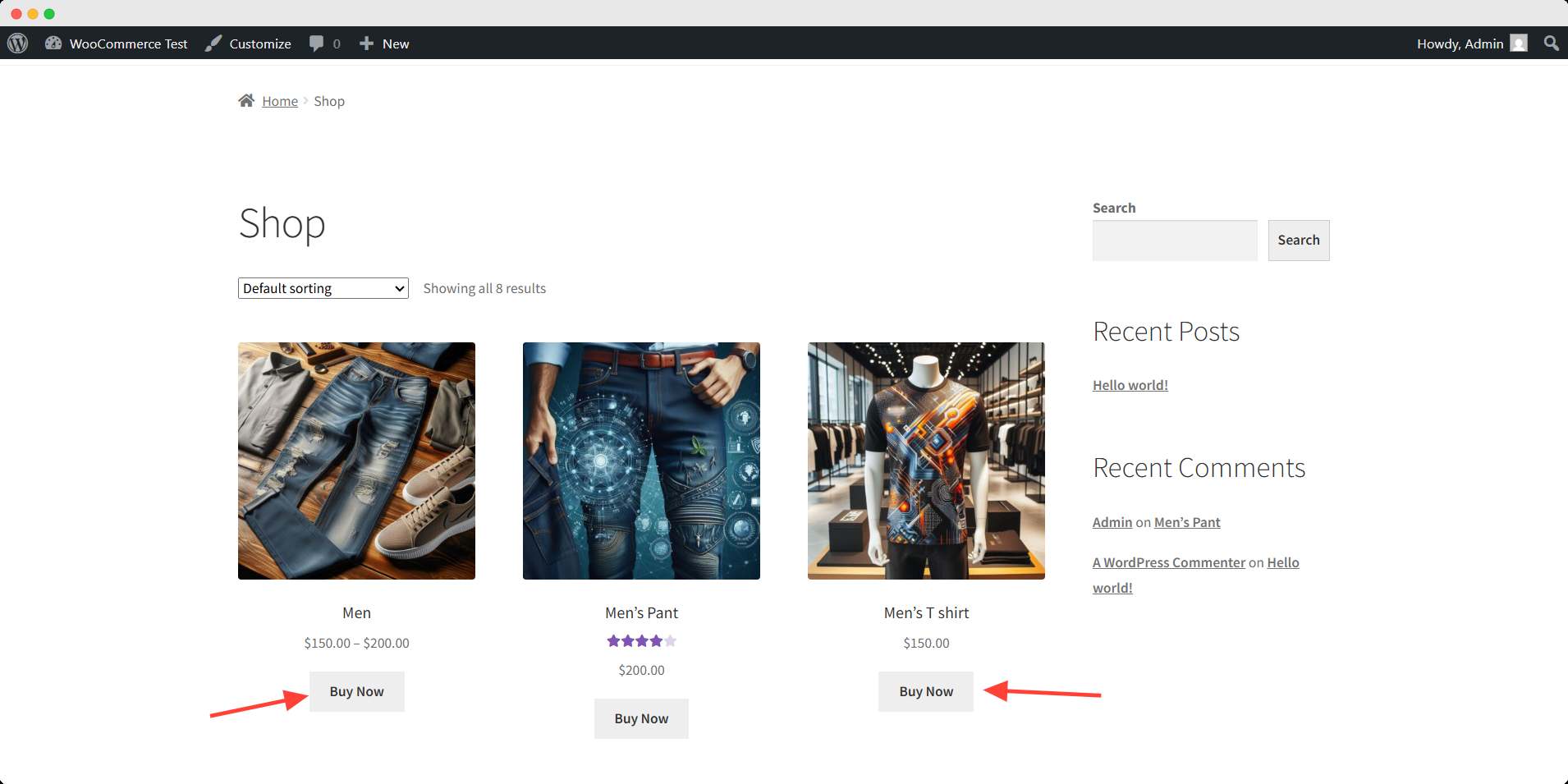The image size is (1568, 784).
Task: Click the A WordPress Commenter link
Action: pyautogui.click(x=1168, y=562)
